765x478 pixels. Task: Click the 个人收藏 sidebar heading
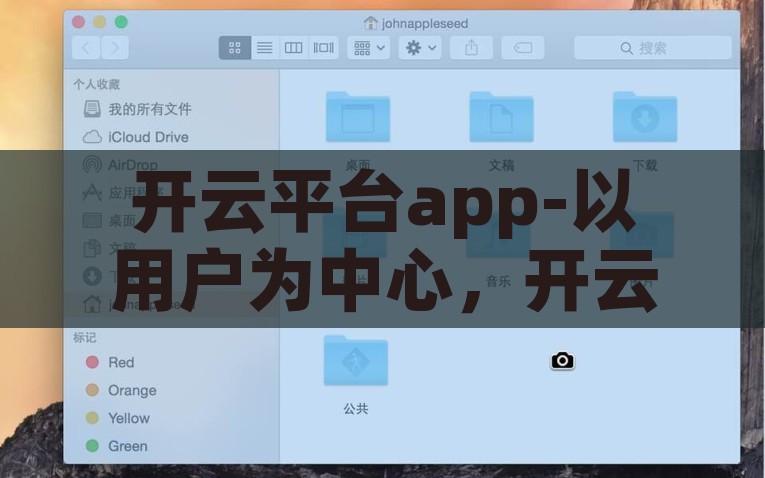97,84
